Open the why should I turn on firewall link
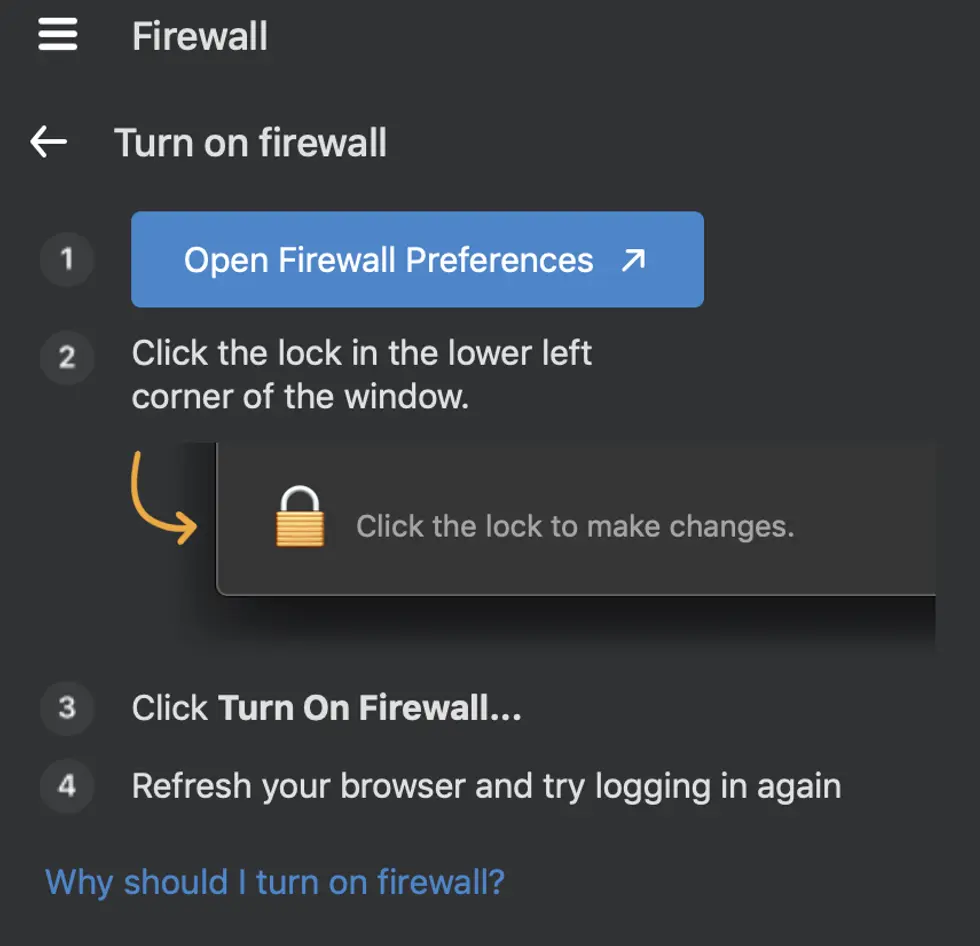The image size is (980, 946). (274, 882)
